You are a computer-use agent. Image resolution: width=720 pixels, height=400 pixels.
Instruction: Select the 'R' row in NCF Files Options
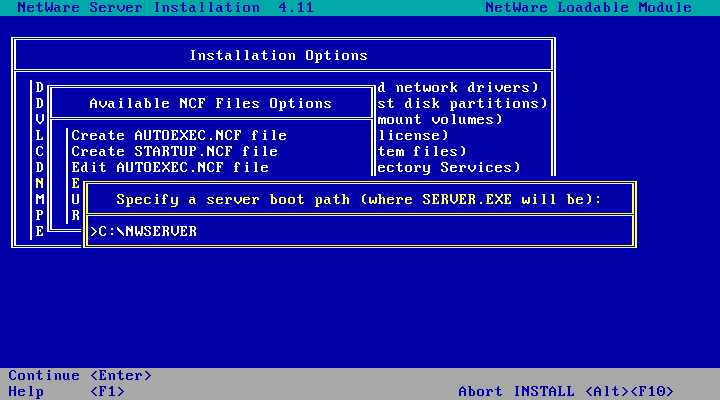click(76, 215)
